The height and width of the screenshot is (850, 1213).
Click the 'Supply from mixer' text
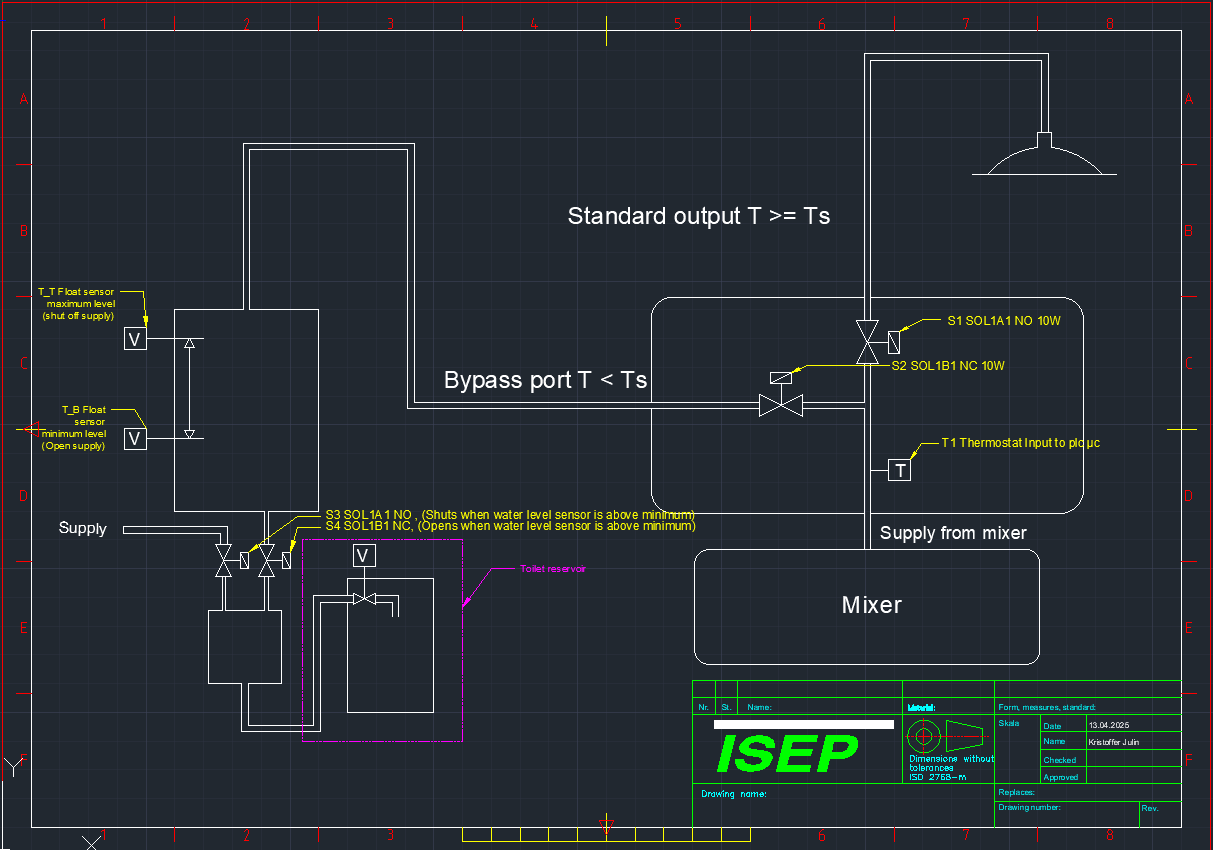point(952,533)
